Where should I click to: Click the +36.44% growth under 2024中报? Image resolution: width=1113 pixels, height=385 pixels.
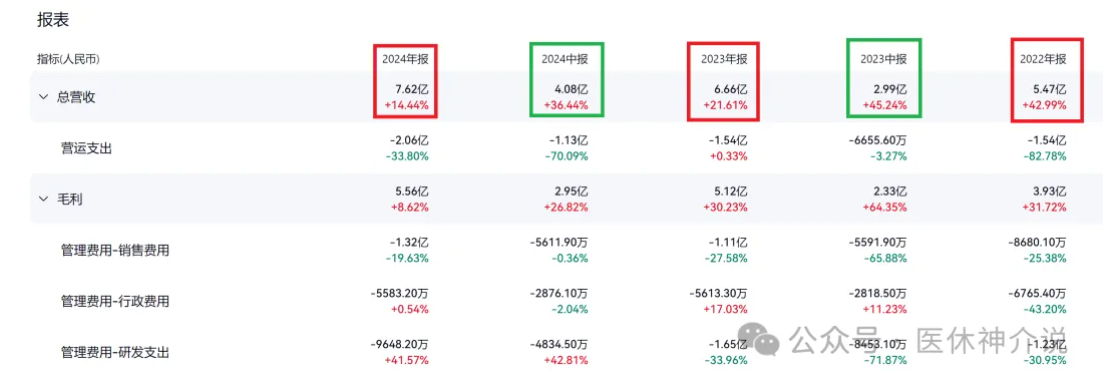click(x=564, y=106)
